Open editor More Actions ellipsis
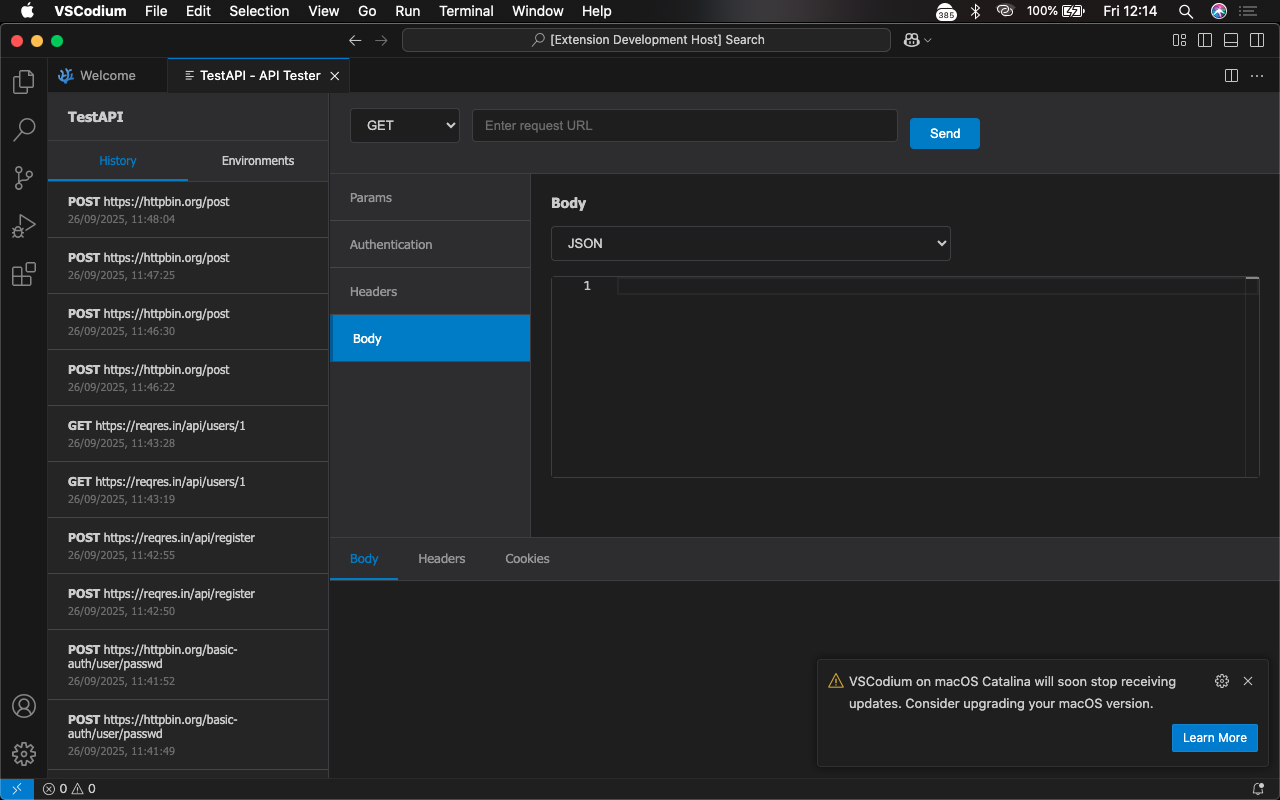Screen dimensions: 1280x800 pos(1258,76)
